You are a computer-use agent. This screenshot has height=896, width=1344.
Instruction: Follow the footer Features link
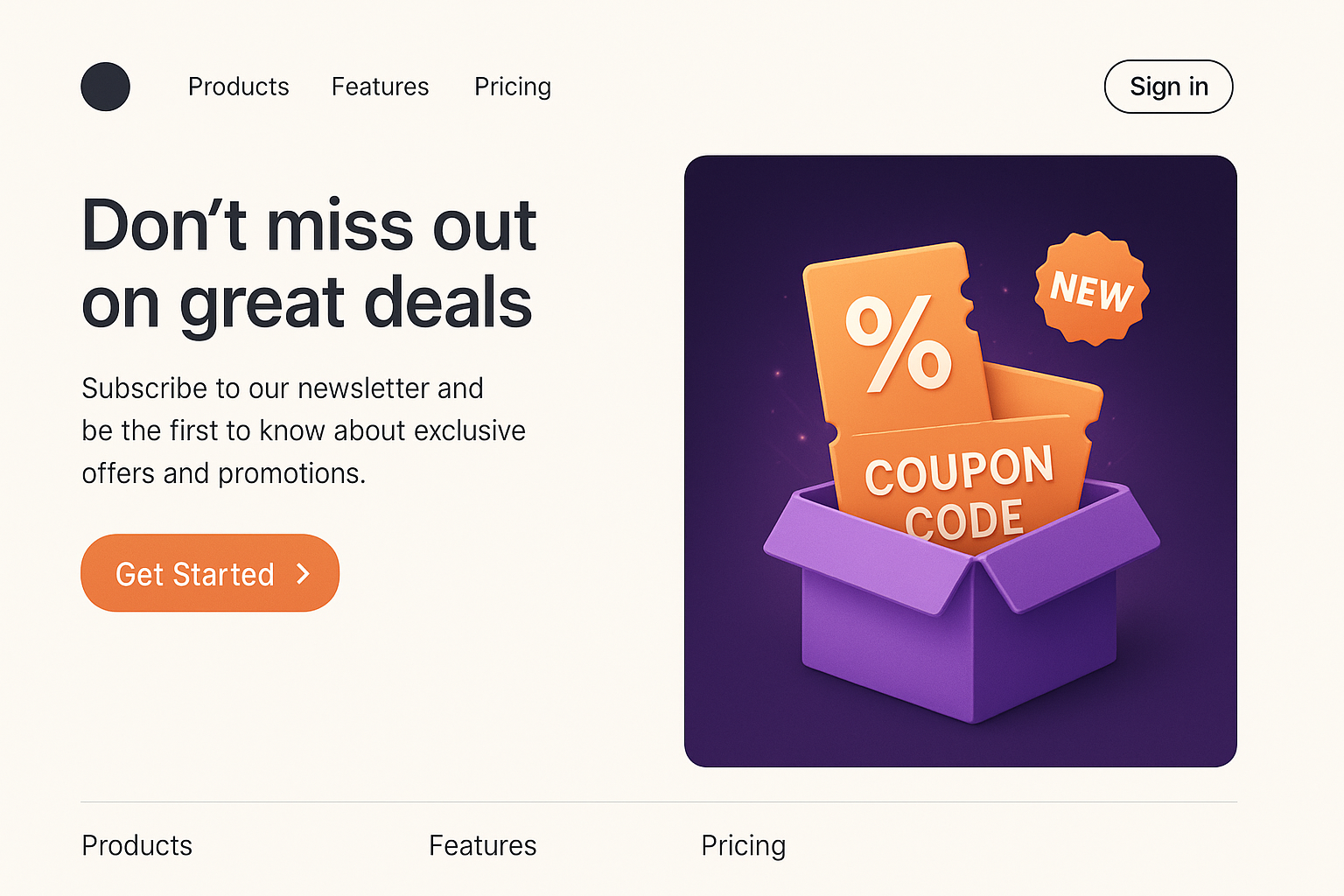pyautogui.click(x=482, y=845)
